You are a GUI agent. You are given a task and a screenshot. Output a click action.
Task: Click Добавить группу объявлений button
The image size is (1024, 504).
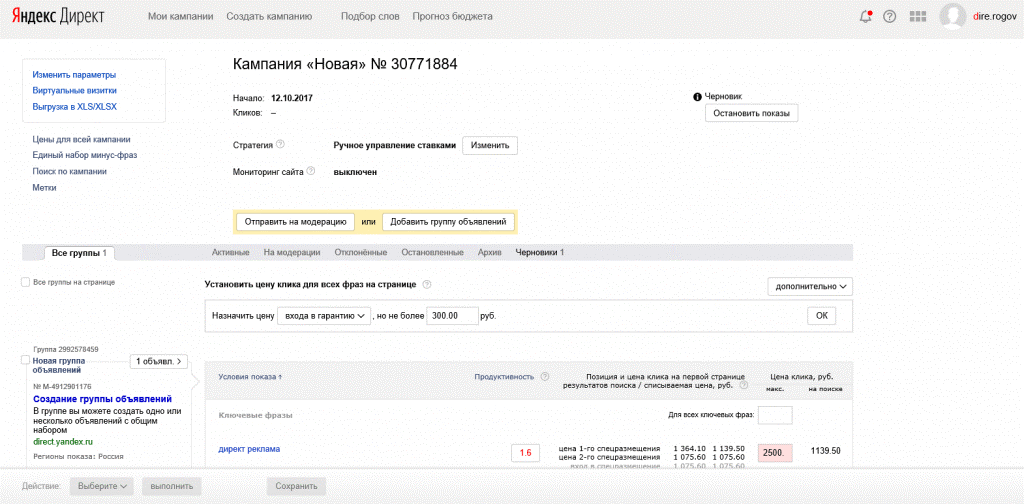[448, 222]
